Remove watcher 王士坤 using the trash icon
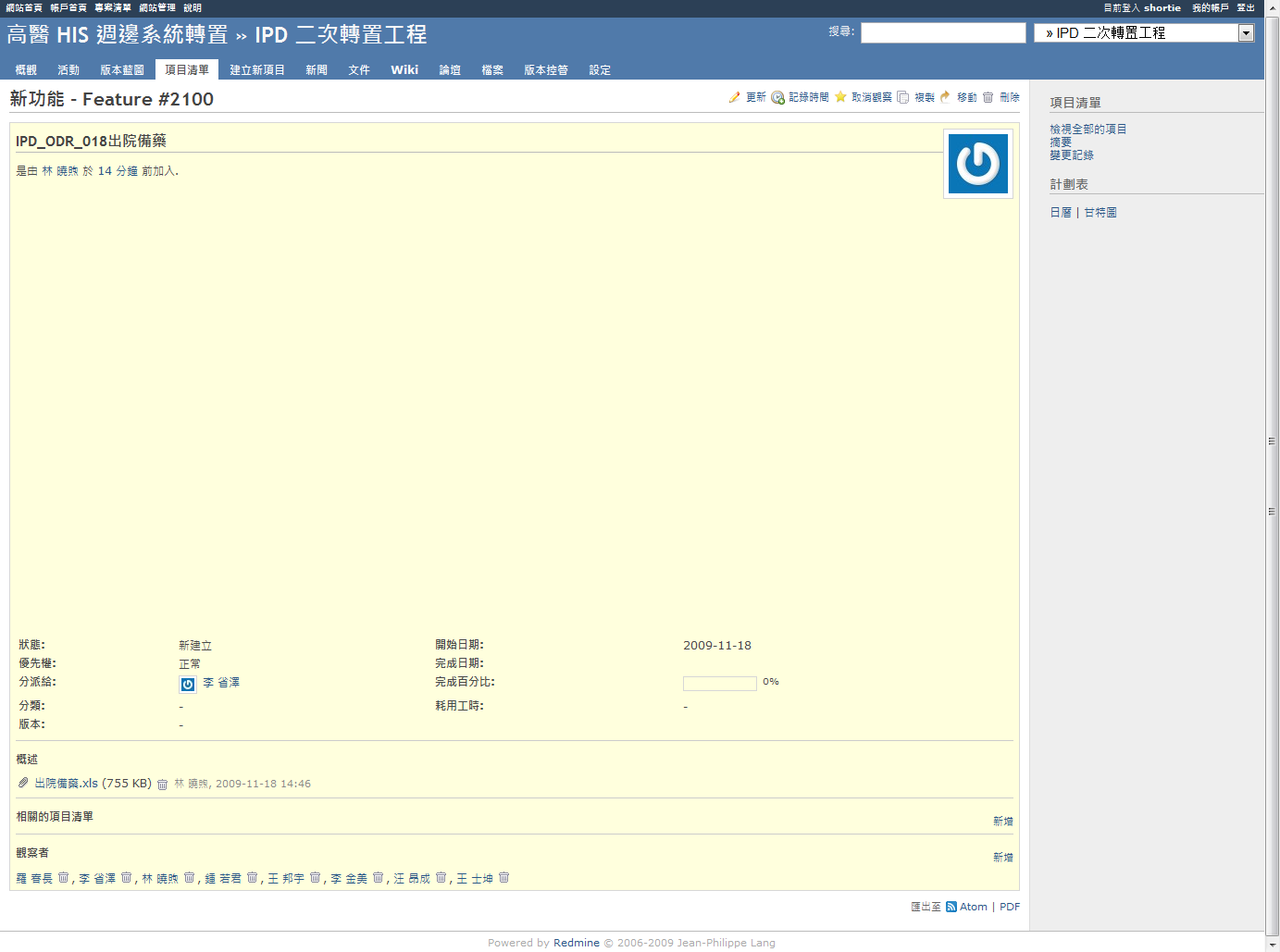This screenshot has width=1280, height=952. 504,878
